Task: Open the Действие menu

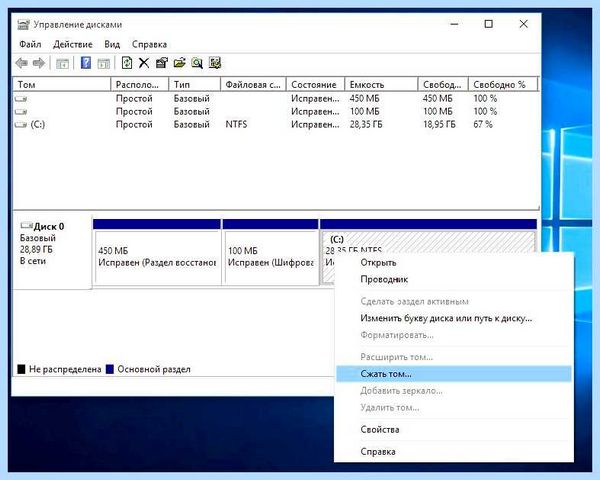Action: click(73, 44)
